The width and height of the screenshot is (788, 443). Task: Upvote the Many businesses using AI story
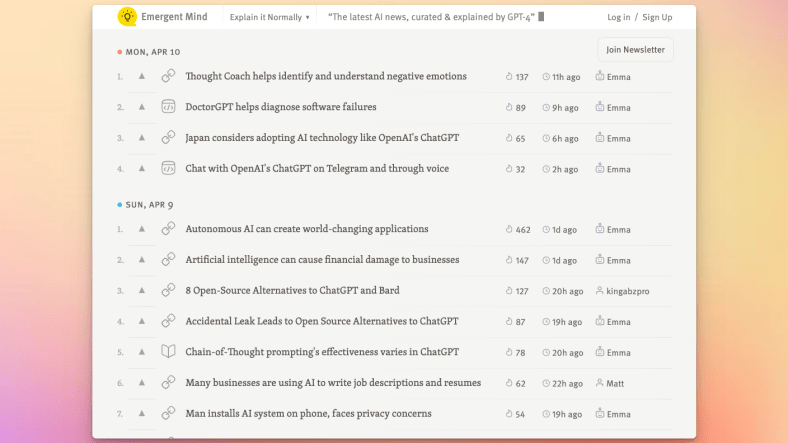tap(142, 383)
